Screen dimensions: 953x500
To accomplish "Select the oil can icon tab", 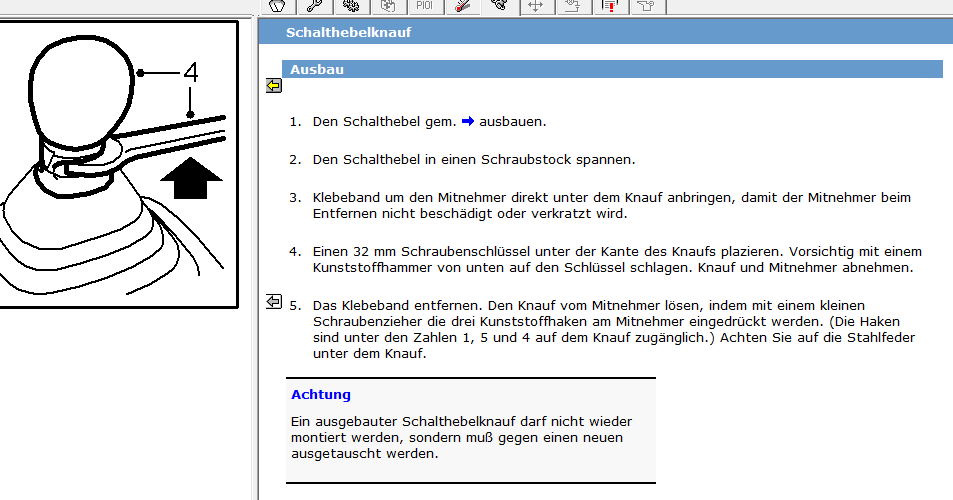I will point(646,6).
